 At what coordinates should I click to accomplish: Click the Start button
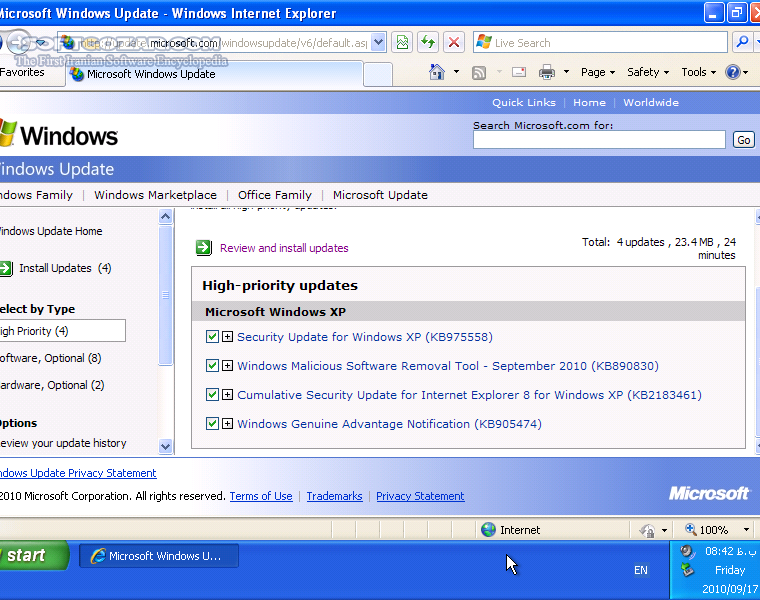[33, 555]
